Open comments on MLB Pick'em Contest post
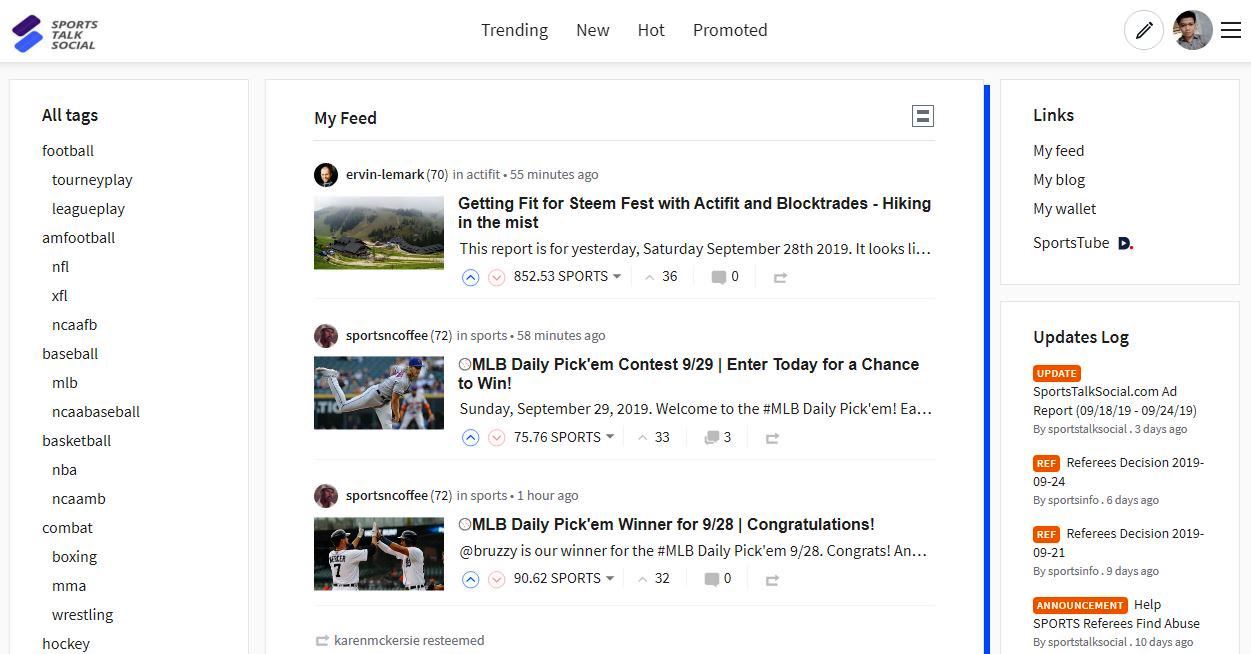This screenshot has width=1251, height=654. 718,437
